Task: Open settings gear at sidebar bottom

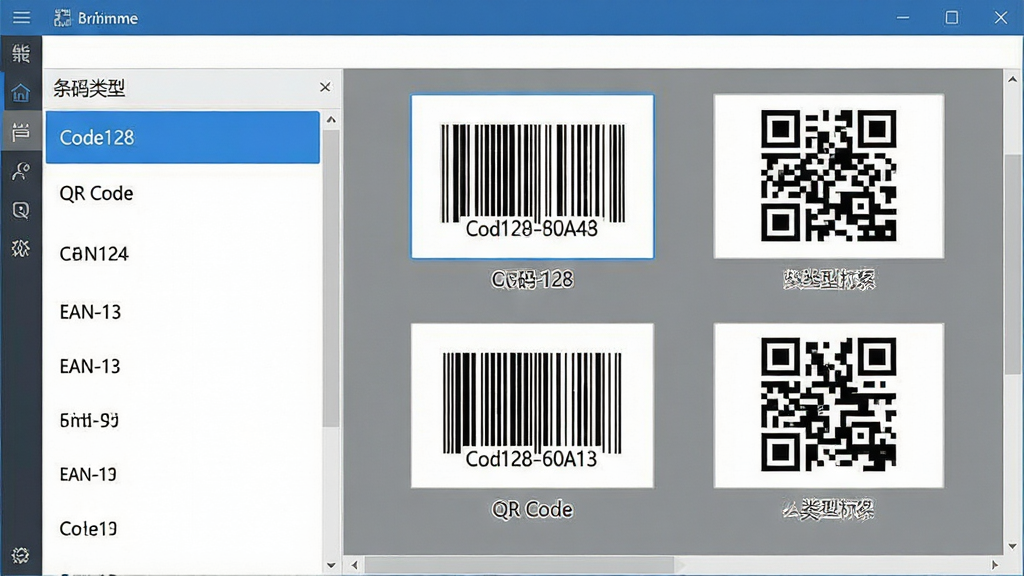Action: pyautogui.click(x=21, y=555)
